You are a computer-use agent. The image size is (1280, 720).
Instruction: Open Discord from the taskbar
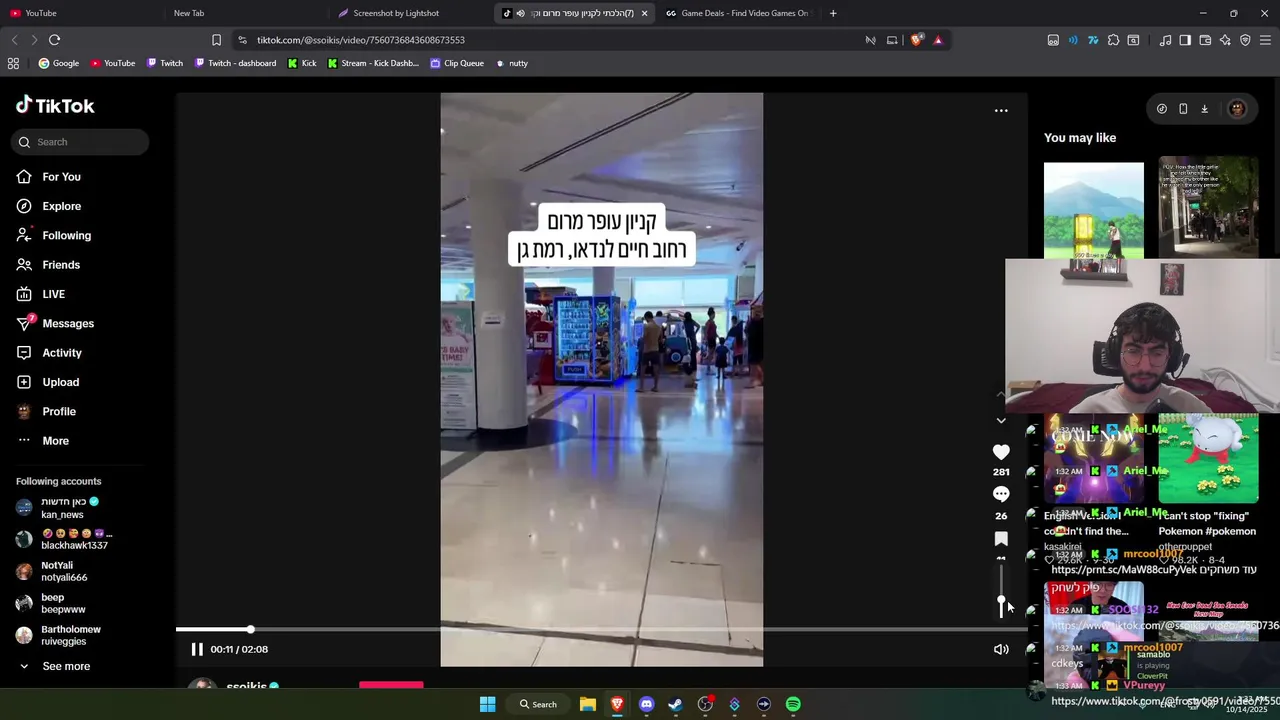pos(646,704)
